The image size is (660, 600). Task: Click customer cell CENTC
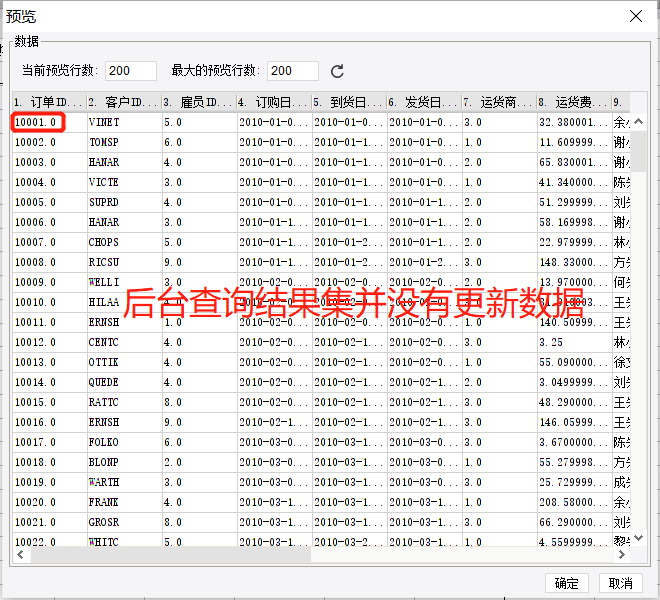click(125, 342)
